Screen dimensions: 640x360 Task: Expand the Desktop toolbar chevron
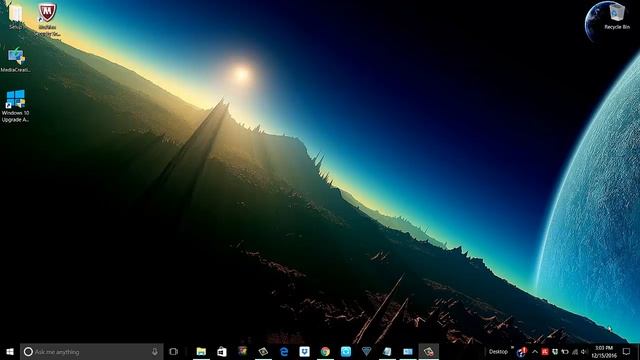click(512, 348)
